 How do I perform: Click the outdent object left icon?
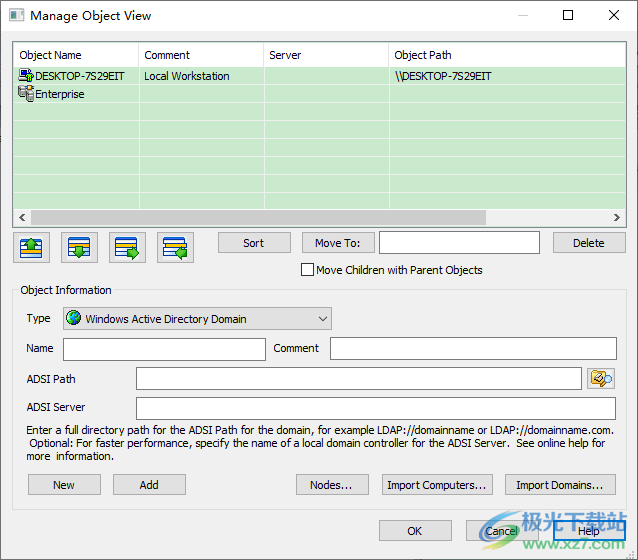pos(175,247)
